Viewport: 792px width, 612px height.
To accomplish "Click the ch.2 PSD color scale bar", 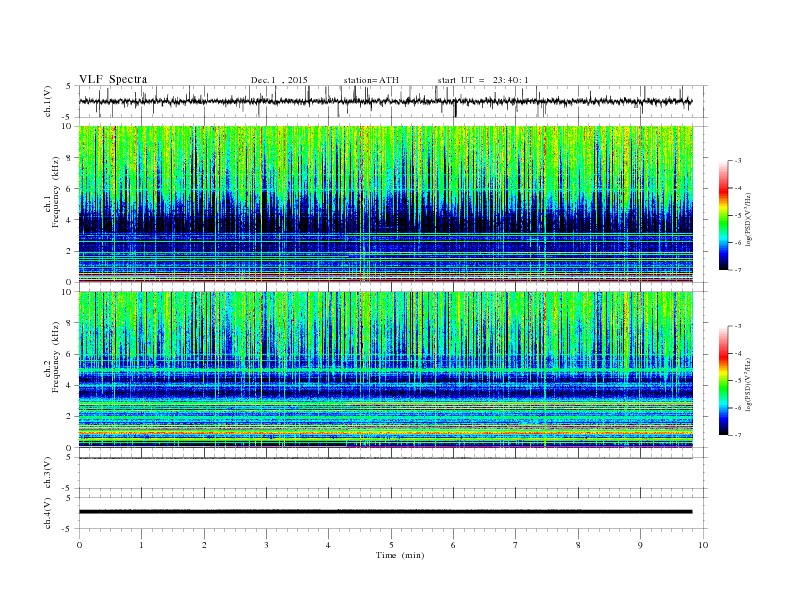I will [x=723, y=380].
